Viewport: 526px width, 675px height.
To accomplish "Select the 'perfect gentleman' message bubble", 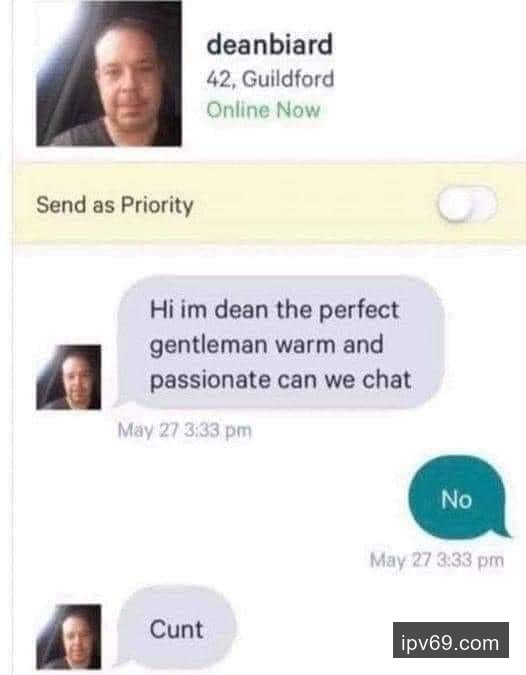I will pos(281,343).
